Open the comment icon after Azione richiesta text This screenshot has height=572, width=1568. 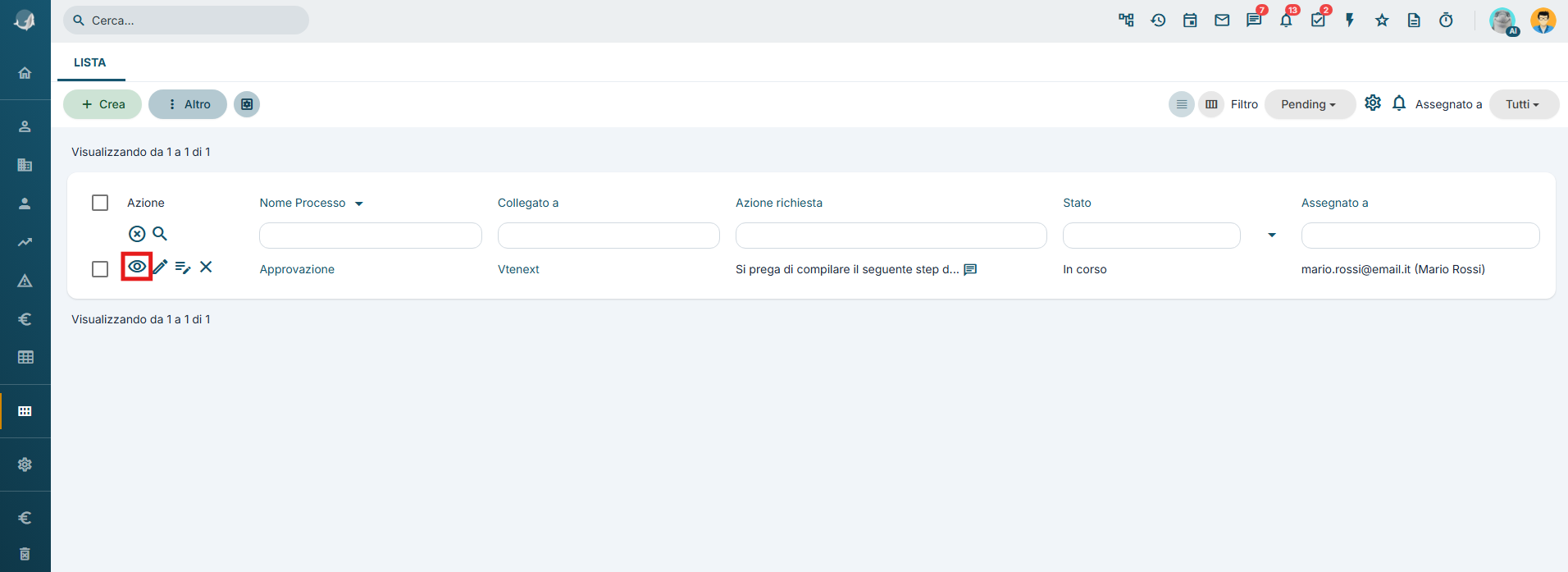(x=970, y=269)
